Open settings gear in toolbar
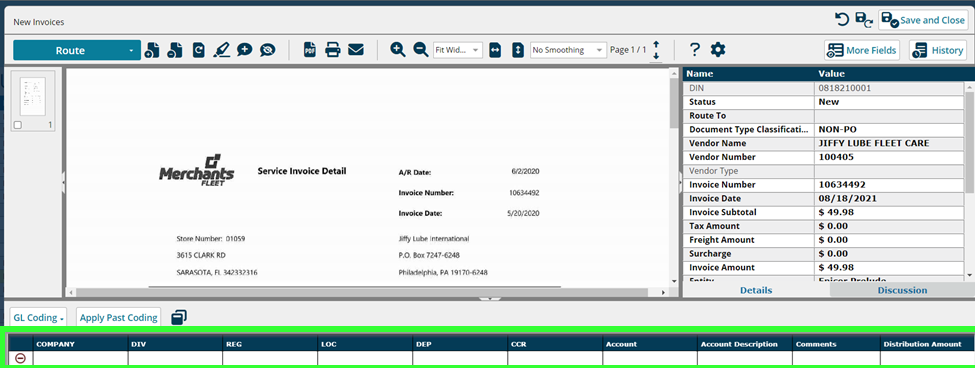The height and width of the screenshot is (368, 975). 718,50
